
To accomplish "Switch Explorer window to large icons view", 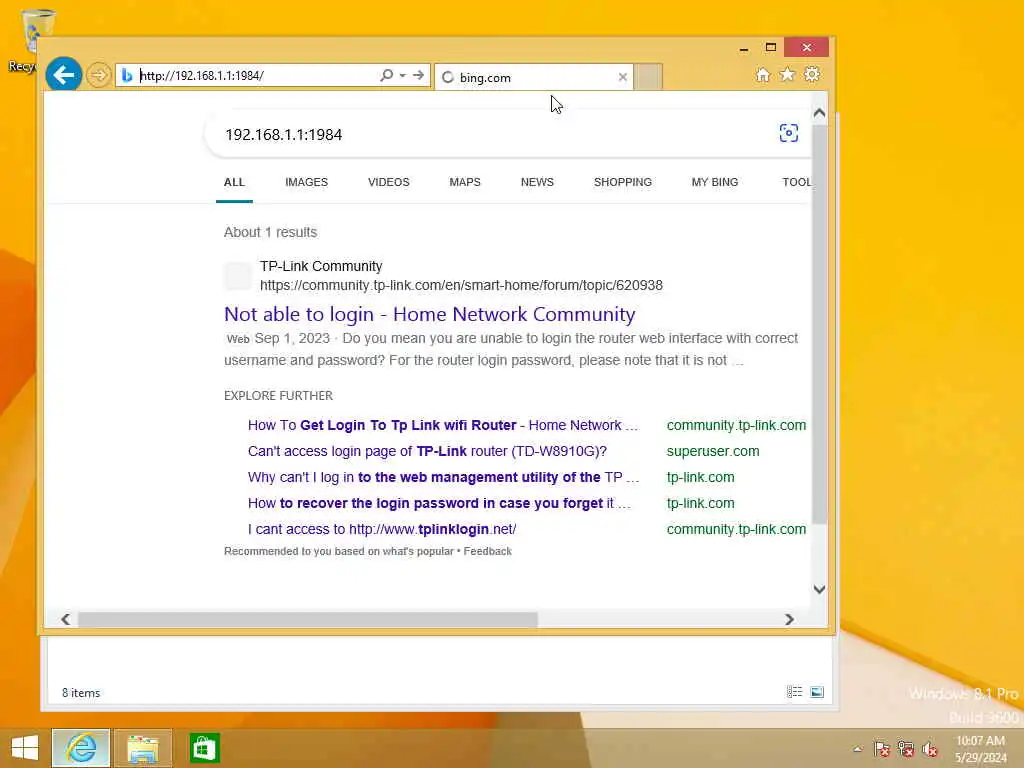I will click(817, 692).
